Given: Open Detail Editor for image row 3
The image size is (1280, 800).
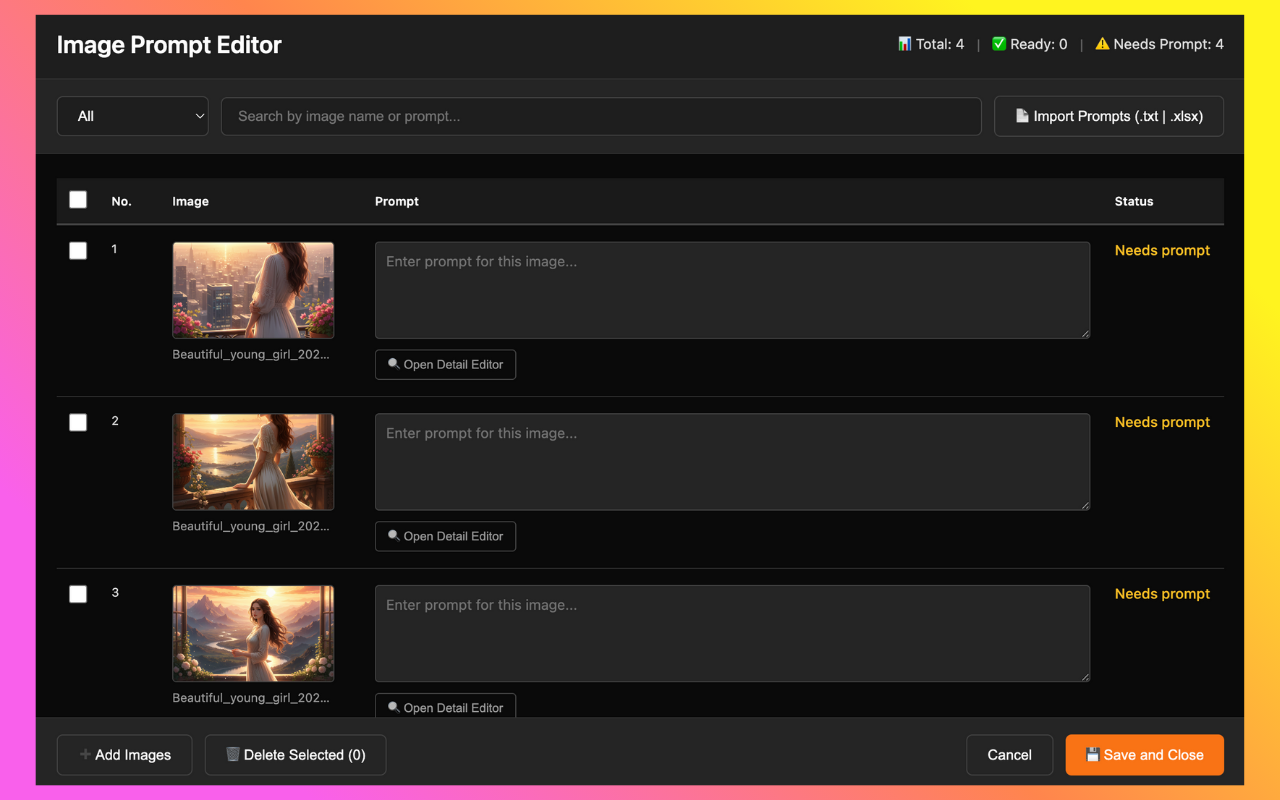Looking at the screenshot, I should (x=445, y=706).
